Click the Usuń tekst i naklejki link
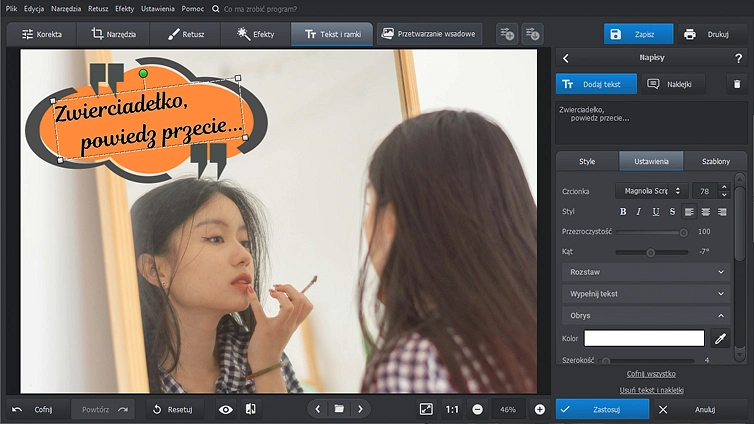This screenshot has width=754, height=424. 649,390
